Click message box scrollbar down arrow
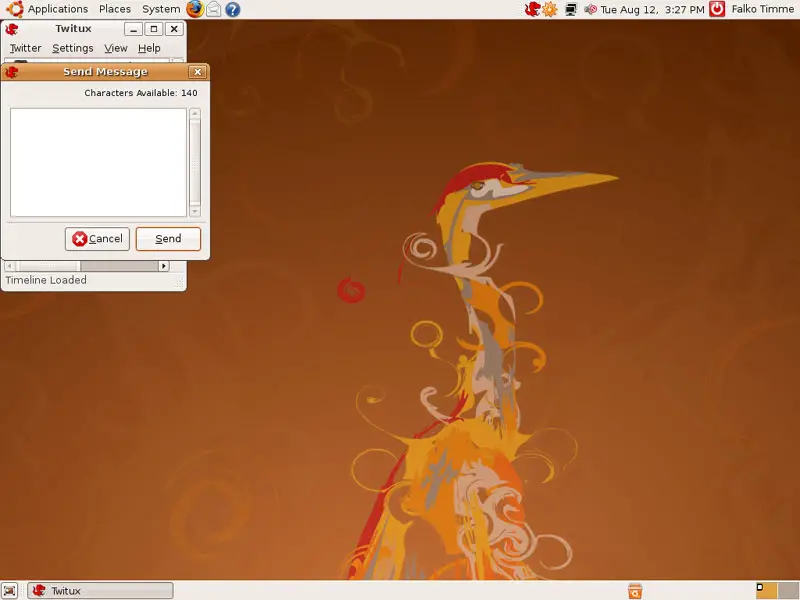 [x=195, y=211]
